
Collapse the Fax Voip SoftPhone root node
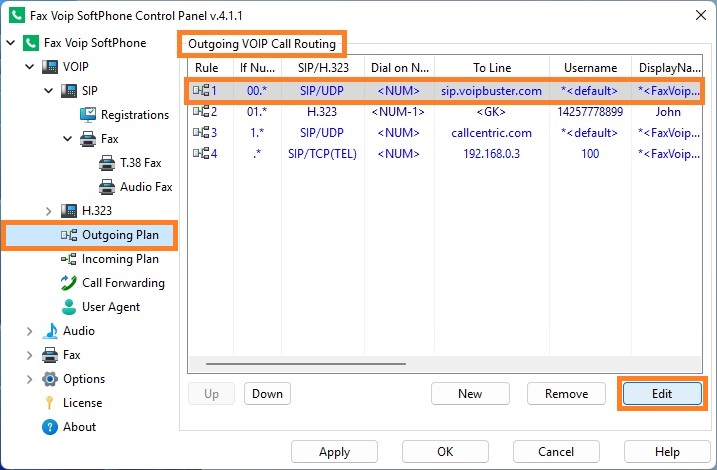[11, 43]
